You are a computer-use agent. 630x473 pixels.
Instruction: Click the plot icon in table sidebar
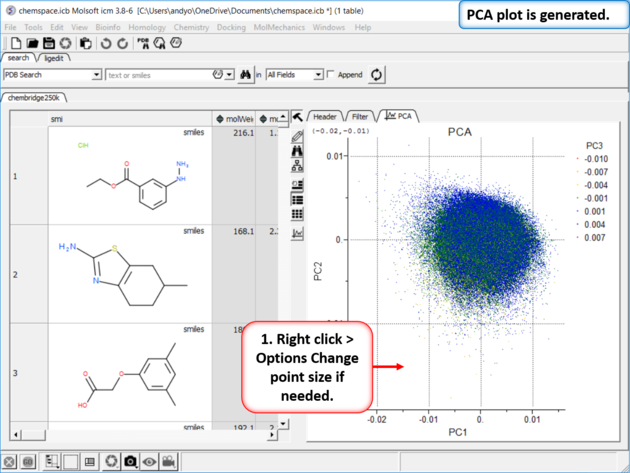(297, 232)
